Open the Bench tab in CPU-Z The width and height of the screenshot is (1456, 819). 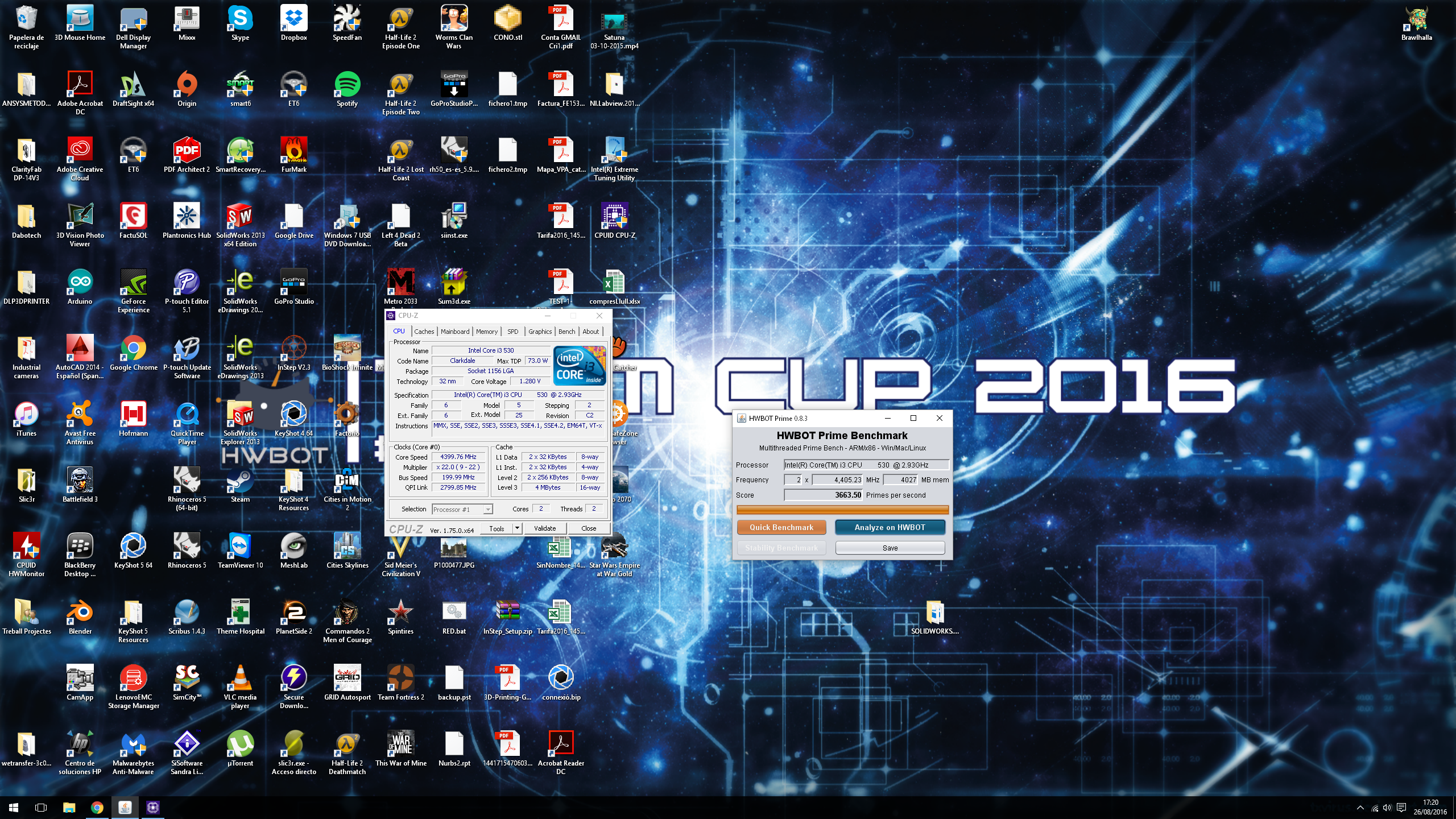tap(566, 332)
